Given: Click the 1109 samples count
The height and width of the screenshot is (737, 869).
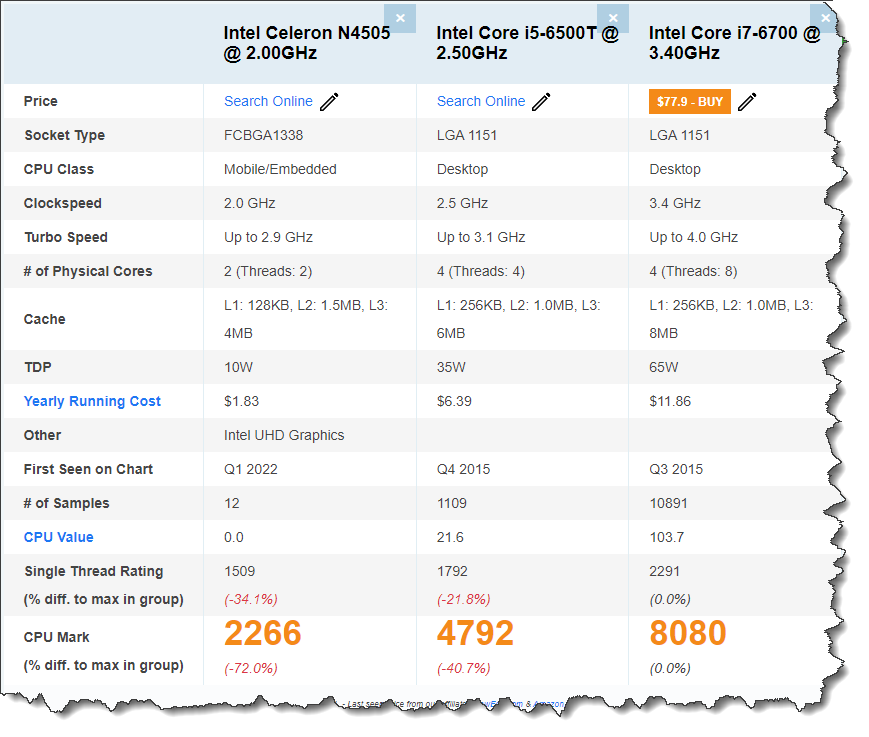Looking at the screenshot, I should (x=452, y=503).
